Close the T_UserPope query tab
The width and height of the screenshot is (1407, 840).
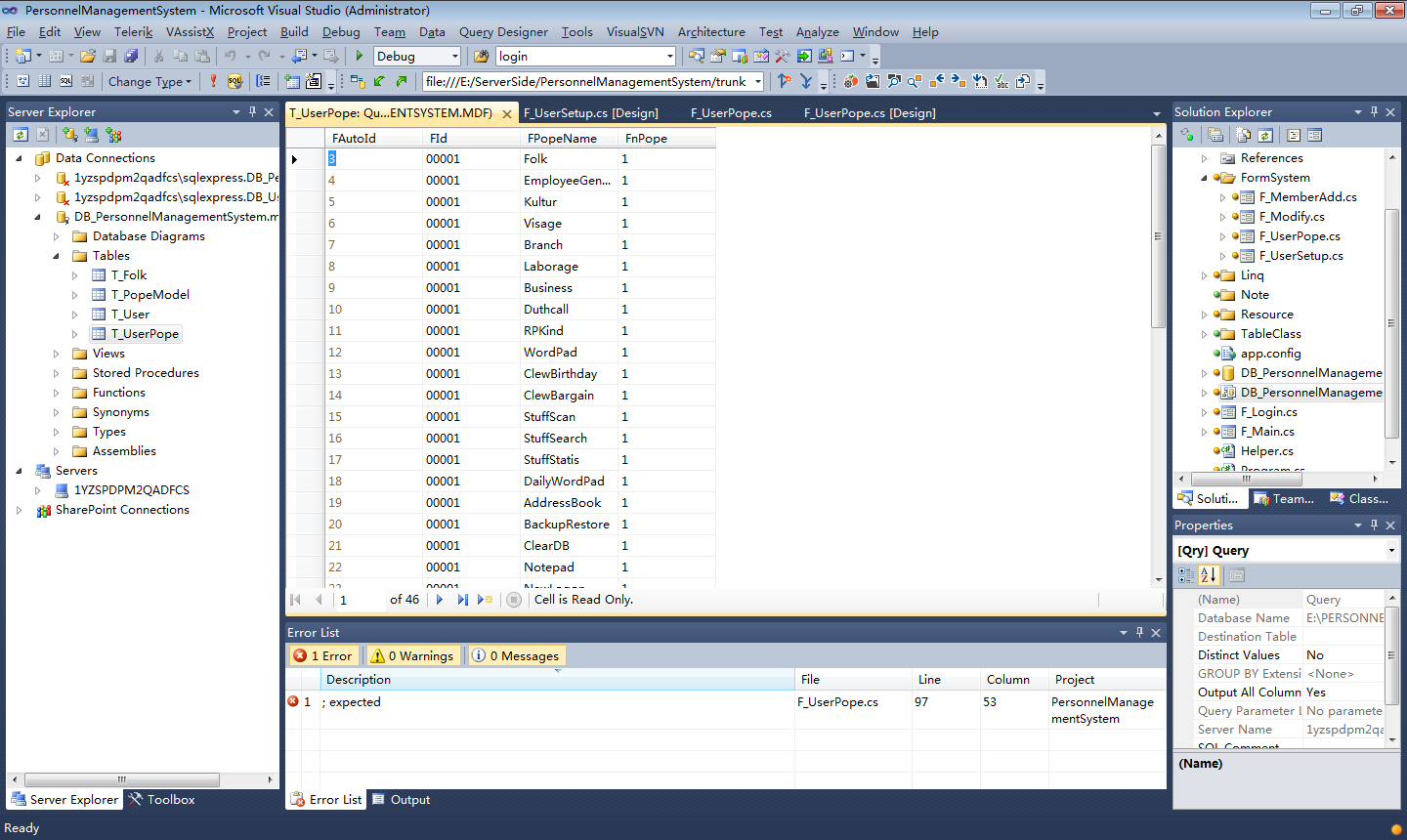507,114
